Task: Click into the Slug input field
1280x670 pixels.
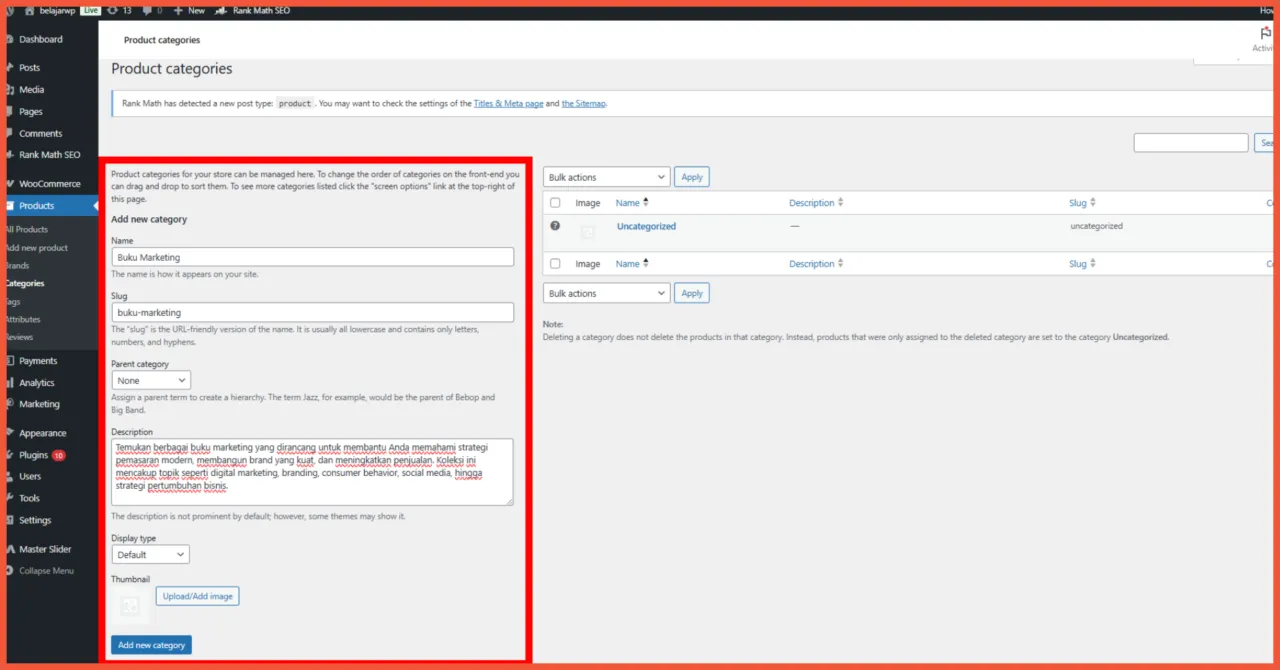Action: coord(312,313)
